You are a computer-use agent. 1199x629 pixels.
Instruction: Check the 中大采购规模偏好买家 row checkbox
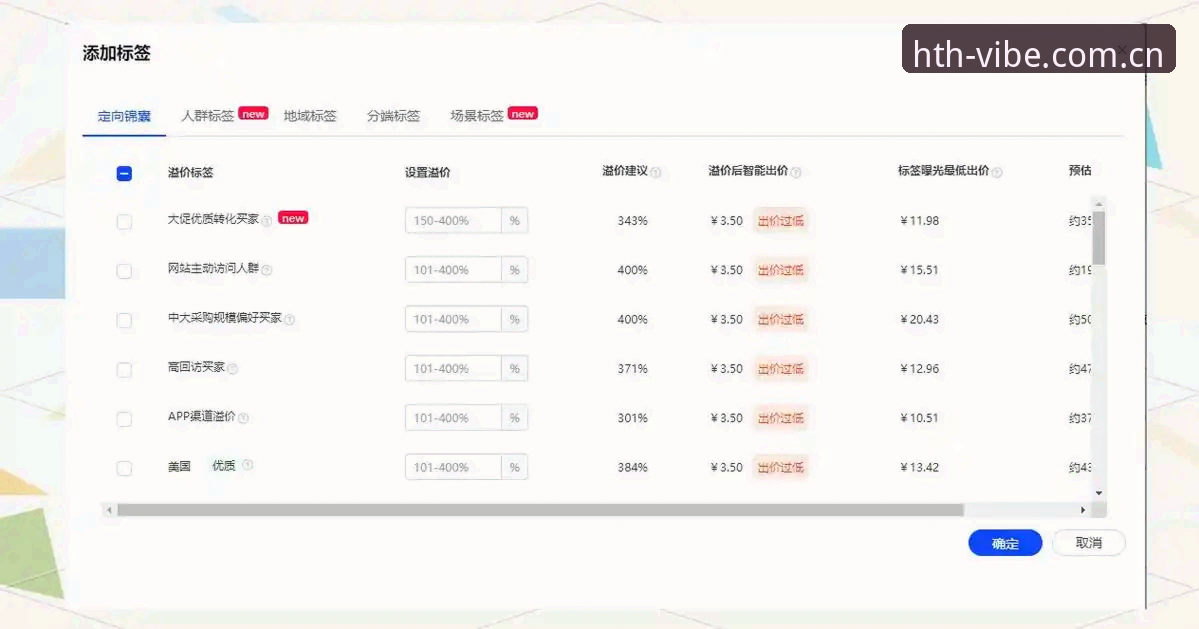pyautogui.click(x=124, y=320)
